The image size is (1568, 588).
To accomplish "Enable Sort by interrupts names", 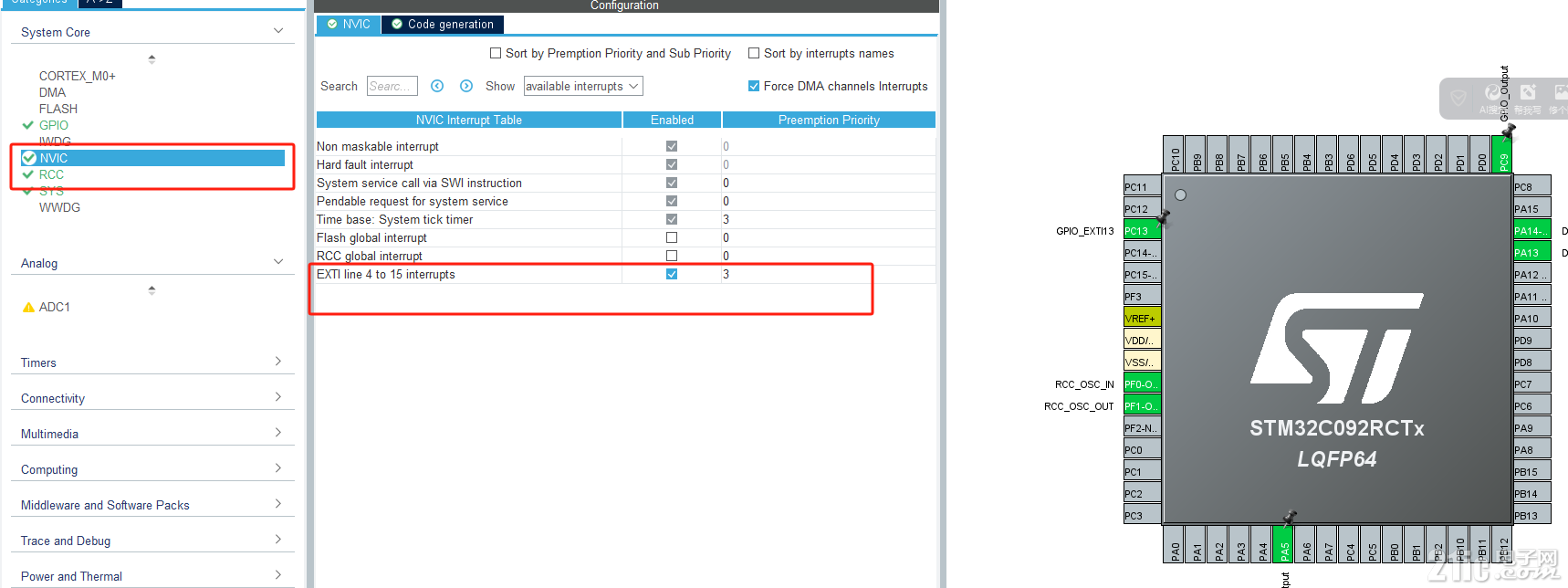I will tap(754, 53).
